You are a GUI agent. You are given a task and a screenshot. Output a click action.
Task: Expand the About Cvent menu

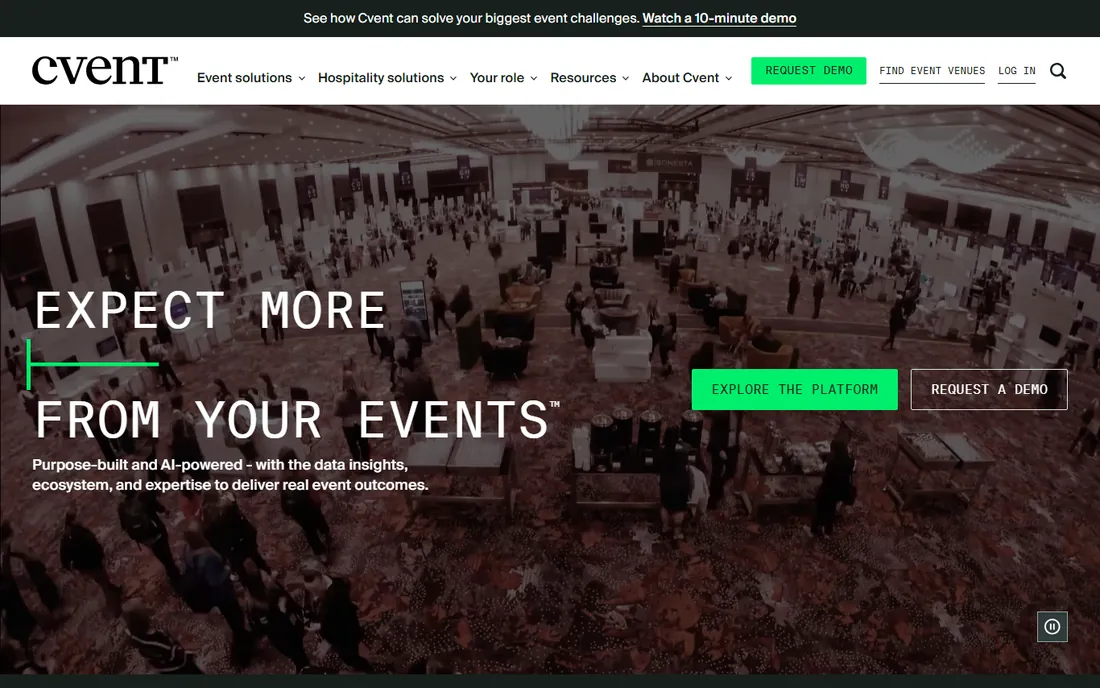pyautogui.click(x=688, y=78)
